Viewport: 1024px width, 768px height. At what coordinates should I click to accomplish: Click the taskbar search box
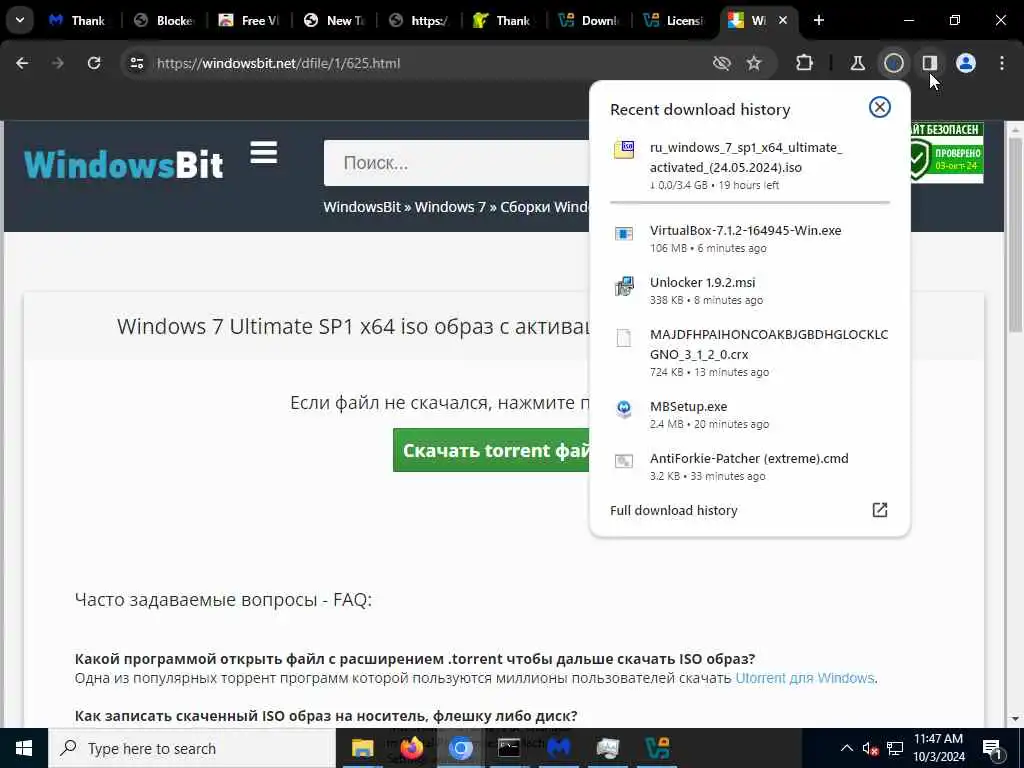click(x=192, y=748)
